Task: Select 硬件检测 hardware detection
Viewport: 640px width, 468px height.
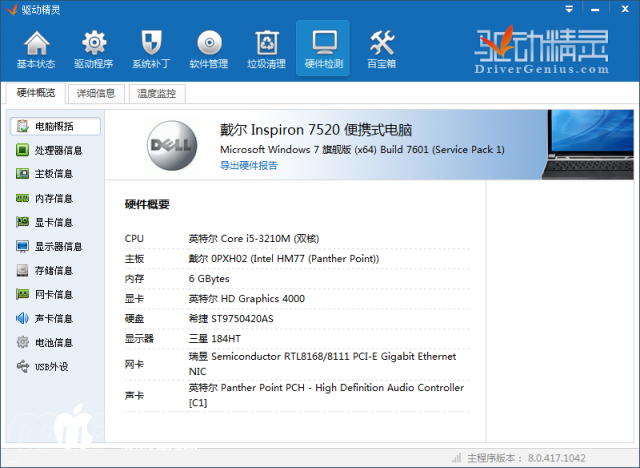Action: coord(323,50)
